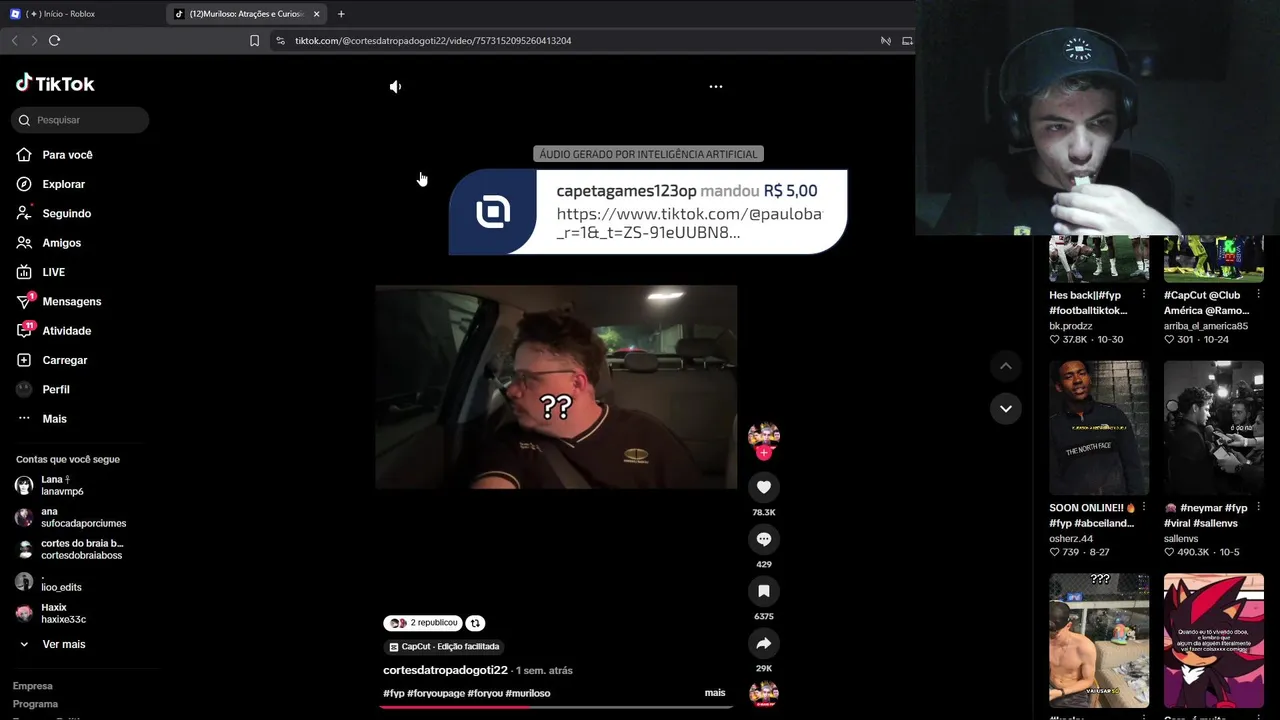1280x720 pixels.
Task: Click the #fyp hashtag in the caption
Action: (394, 693)
